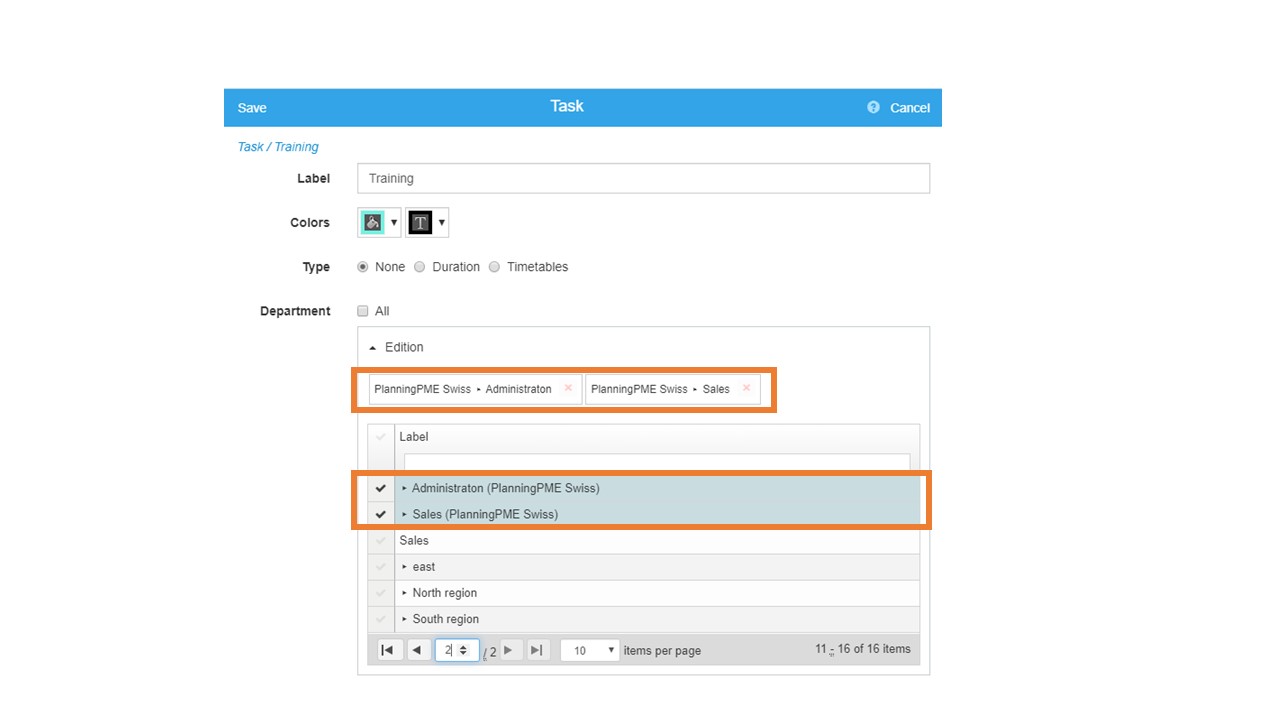
Task: Open the background color picker
Action: [x=379, y=223]
